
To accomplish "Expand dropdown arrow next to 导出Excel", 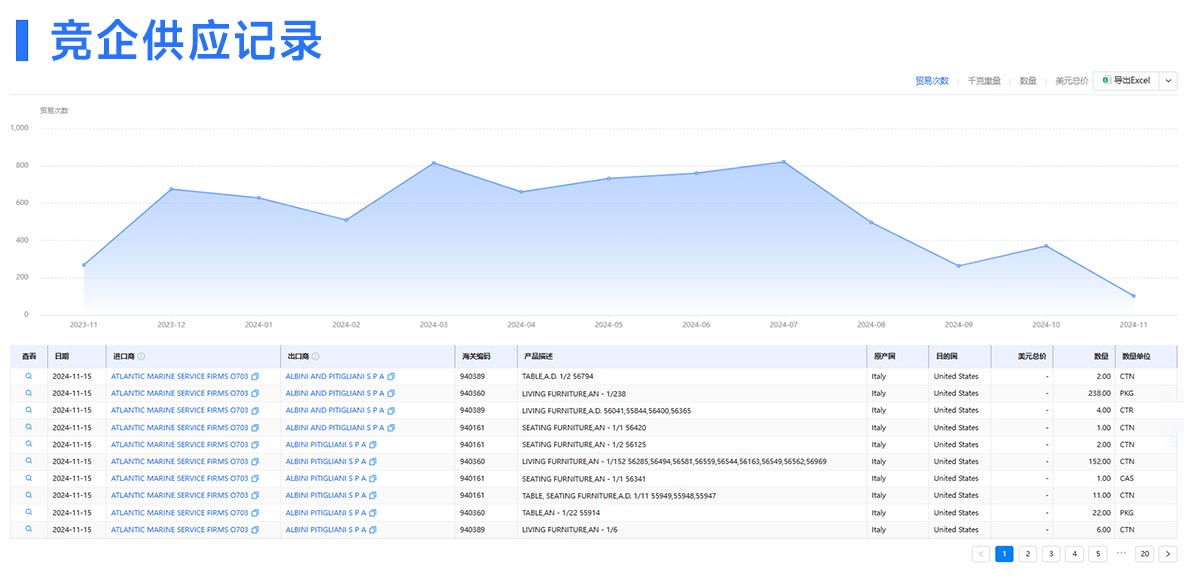I will (1168, 80).
